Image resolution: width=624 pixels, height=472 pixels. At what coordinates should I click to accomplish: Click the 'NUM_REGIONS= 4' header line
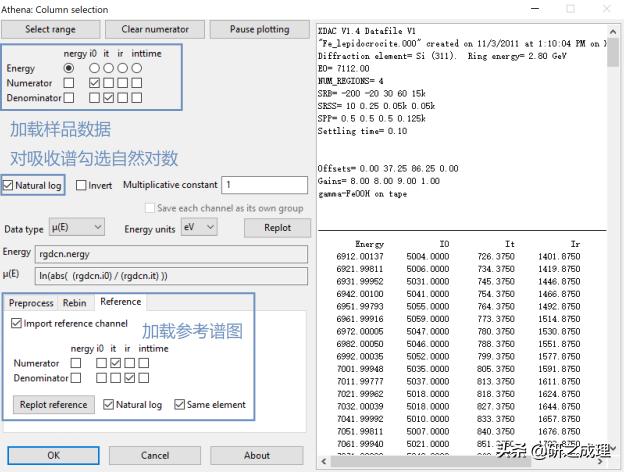(350, 81)
